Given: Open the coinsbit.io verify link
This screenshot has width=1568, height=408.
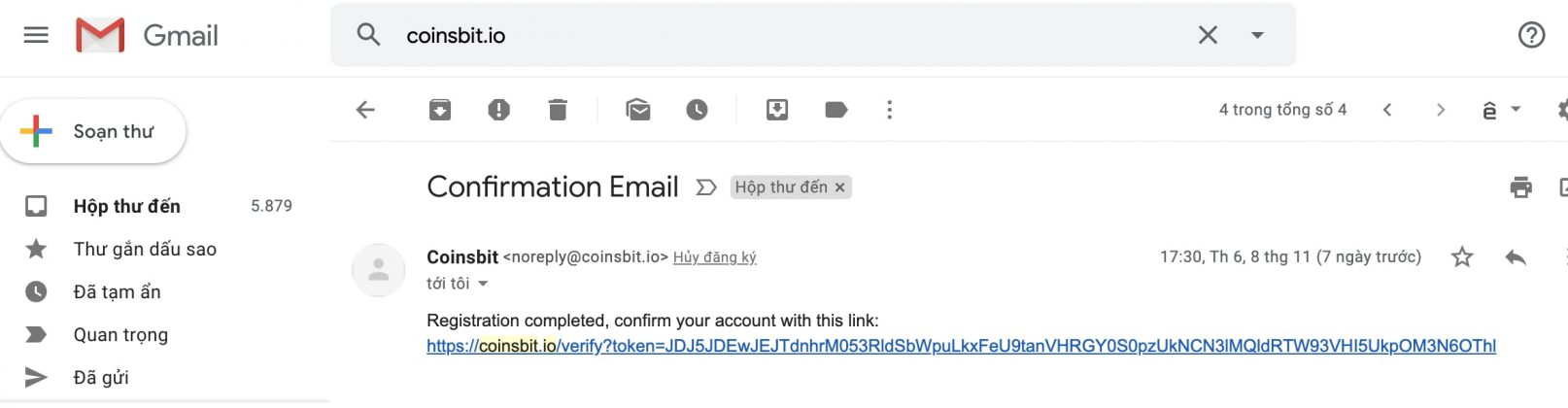Looking at the screenshot, I should [961, 346].
